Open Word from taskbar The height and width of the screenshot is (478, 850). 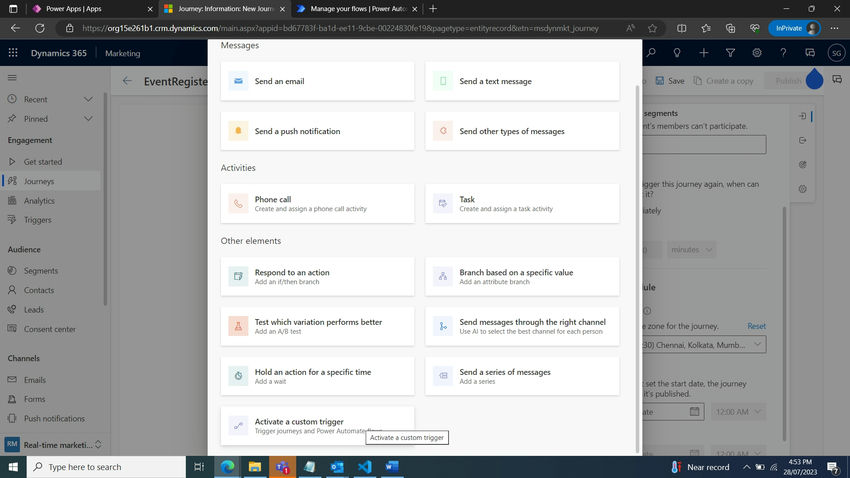click(x=392, y=467)
